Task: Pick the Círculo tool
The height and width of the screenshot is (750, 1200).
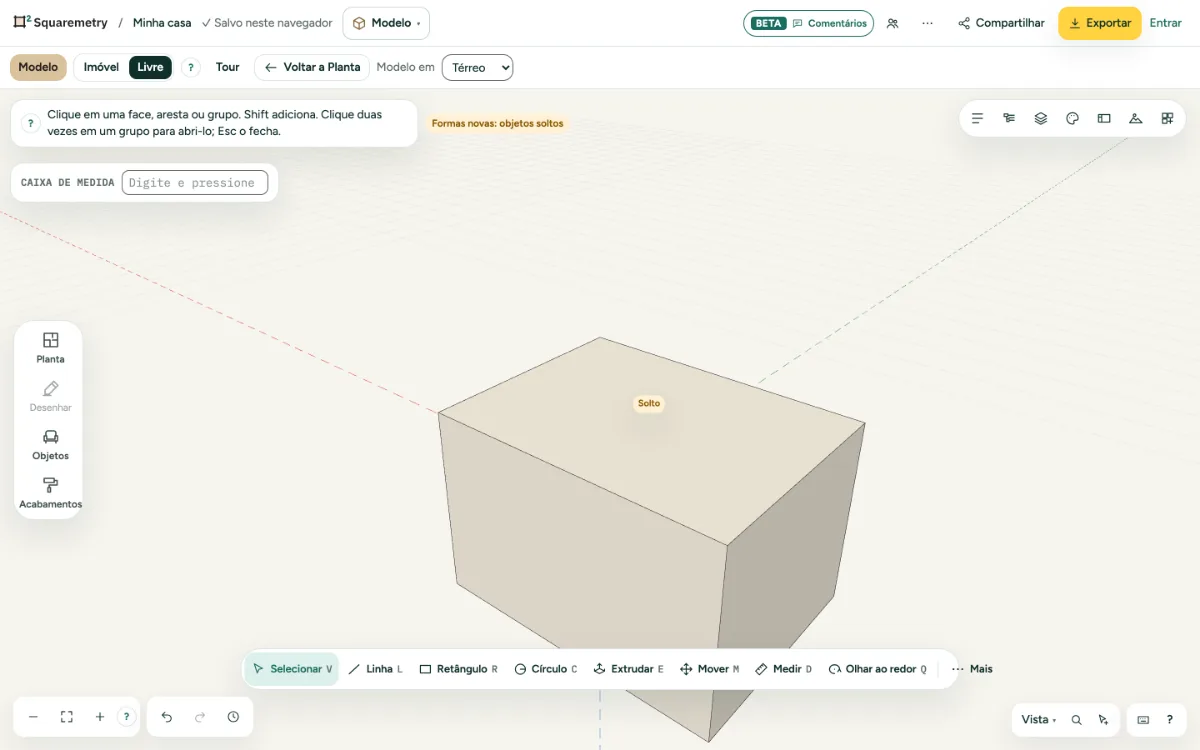Action: [546, 669]
